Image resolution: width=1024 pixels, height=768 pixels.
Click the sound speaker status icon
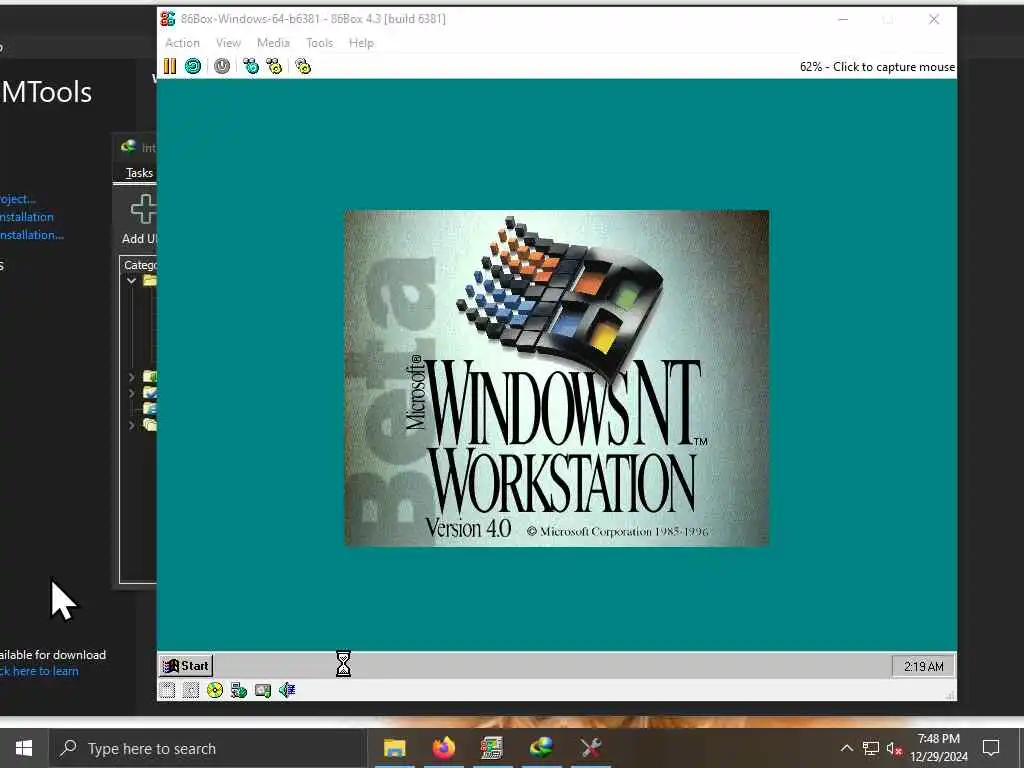point(287,690)
